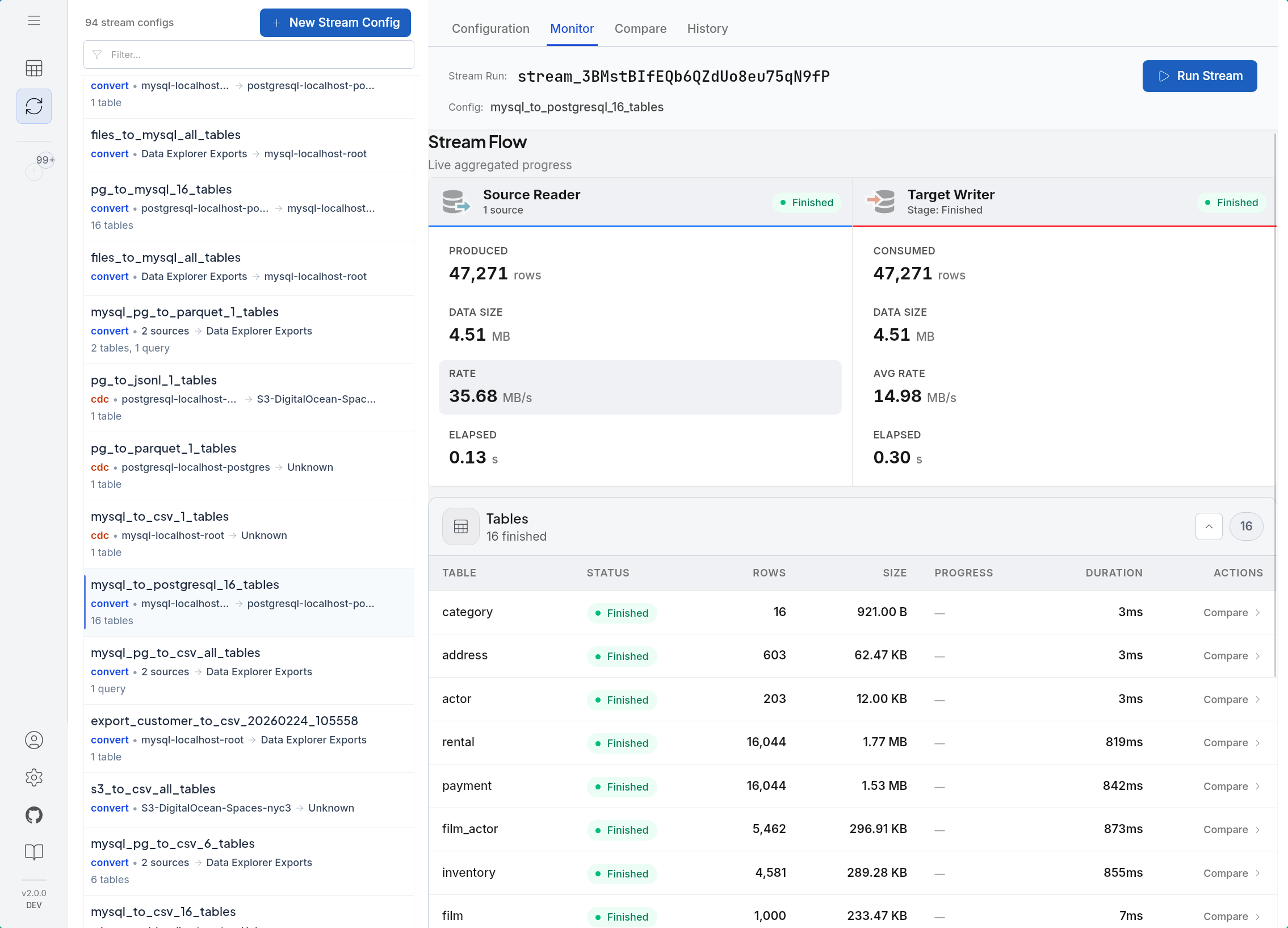Open the GitHub icon link
The width and height of the screenshot is (1288, 928).
click(34, 815)
